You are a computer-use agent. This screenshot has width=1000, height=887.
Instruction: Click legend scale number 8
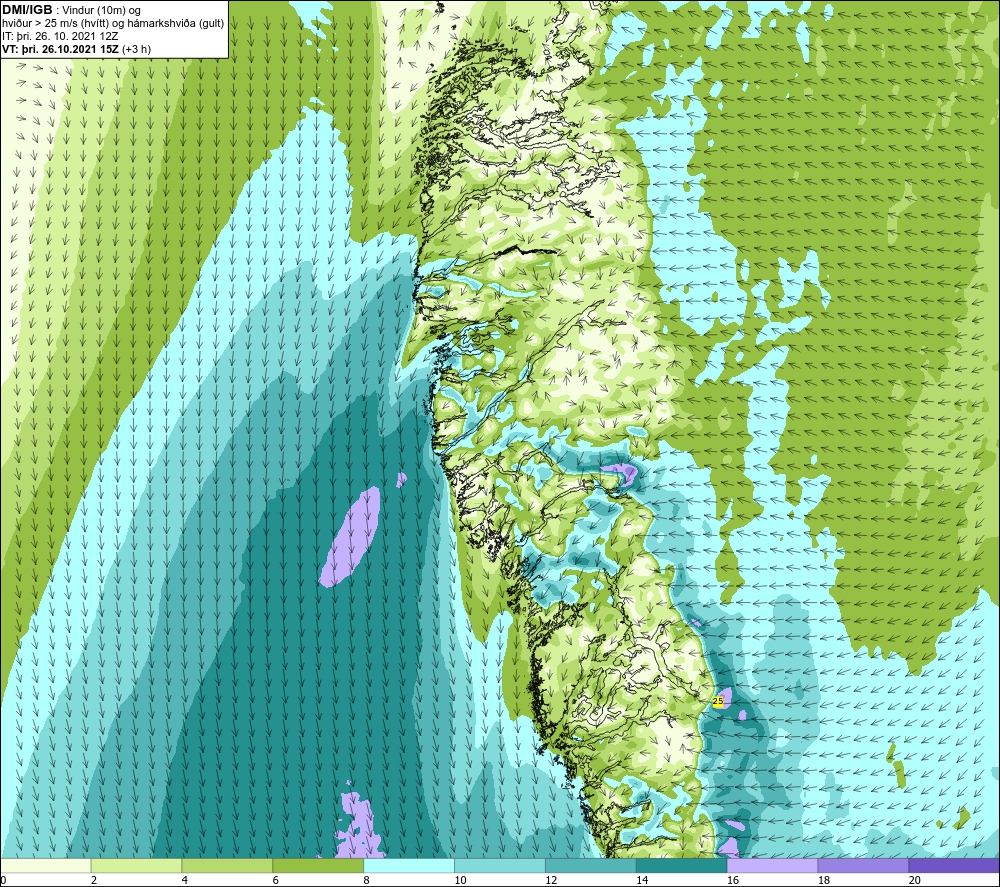click(367, 880)
